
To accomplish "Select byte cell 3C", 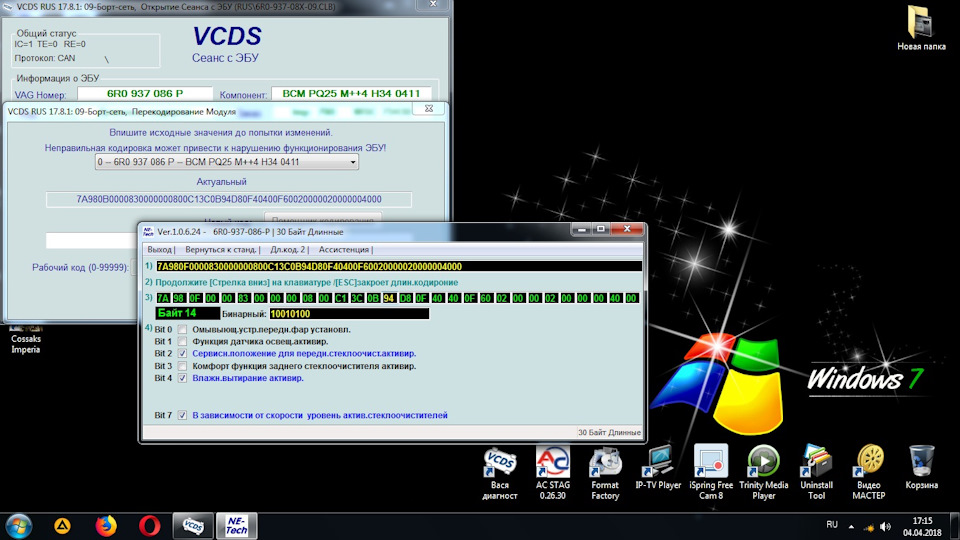I will (356, 298).
